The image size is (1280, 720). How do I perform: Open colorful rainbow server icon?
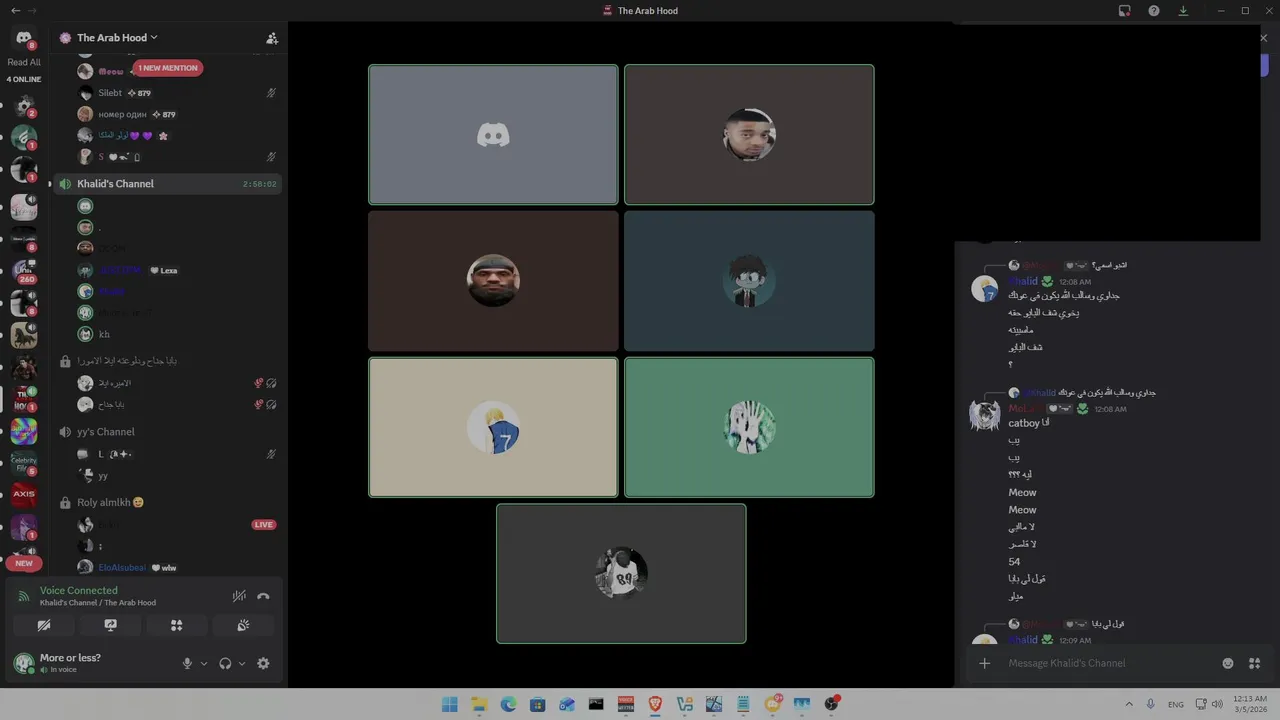[x=24, y=431]
